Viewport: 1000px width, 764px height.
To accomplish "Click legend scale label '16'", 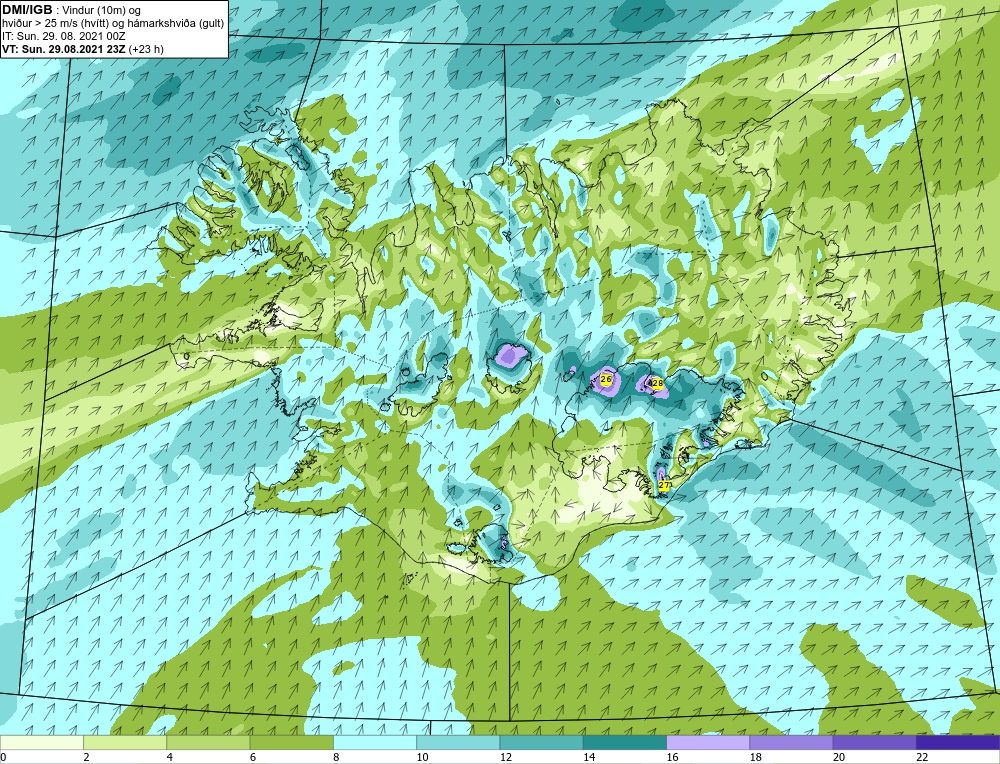I will [x=672, y=757].
